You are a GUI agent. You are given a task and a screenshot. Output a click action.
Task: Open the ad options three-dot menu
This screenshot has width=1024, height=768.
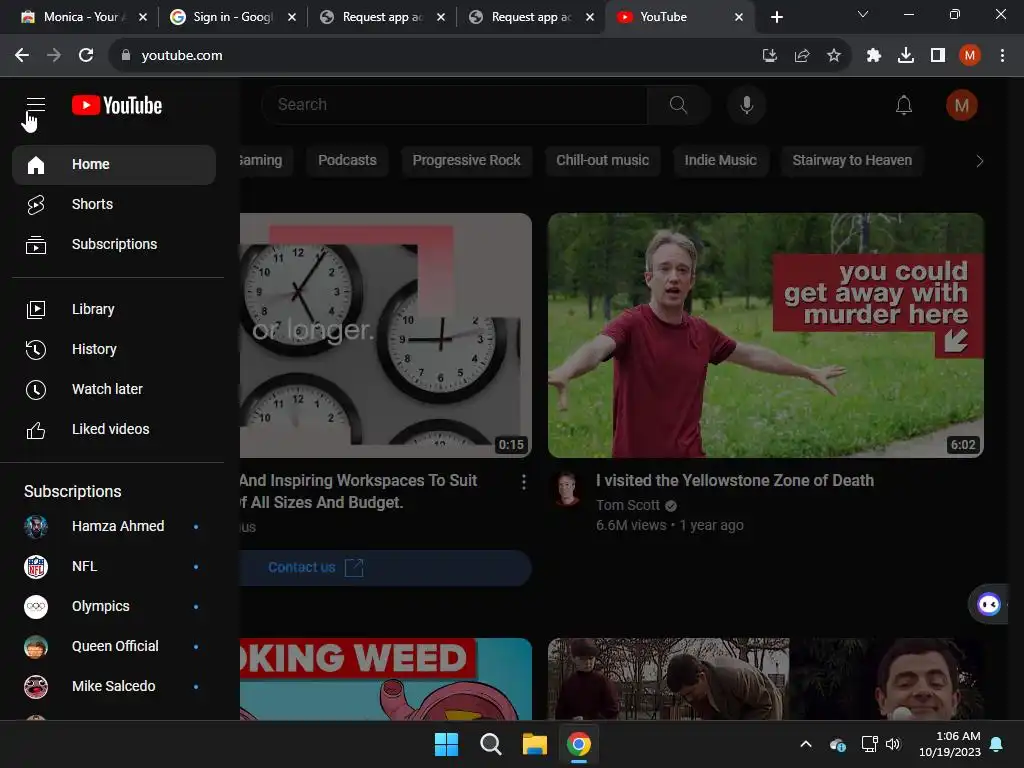coord(524,483)
